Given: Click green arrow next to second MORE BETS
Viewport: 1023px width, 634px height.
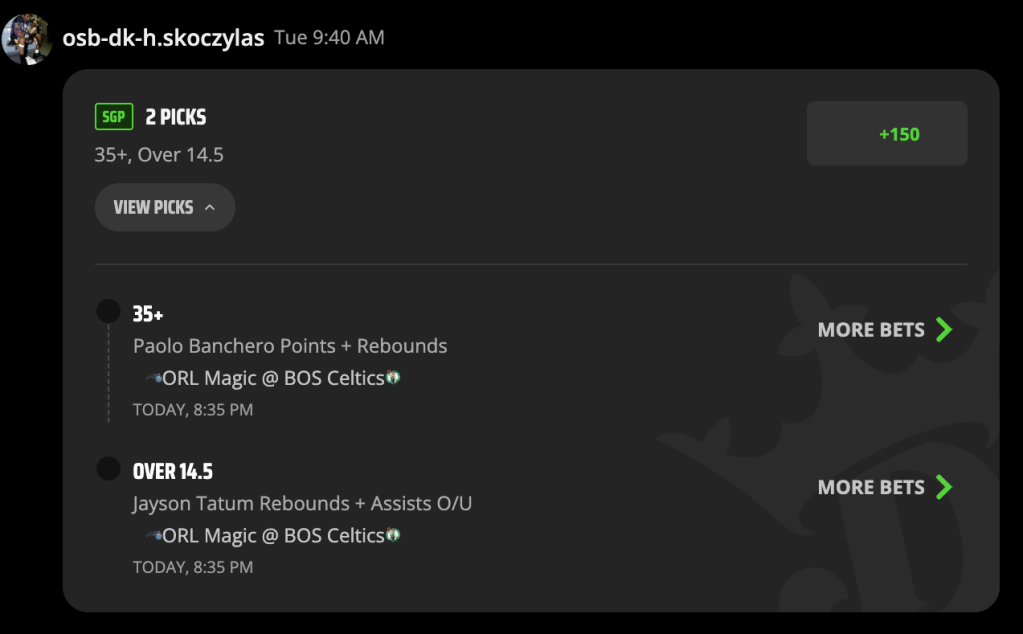Looking at the screenshot, I should [944, 487].
